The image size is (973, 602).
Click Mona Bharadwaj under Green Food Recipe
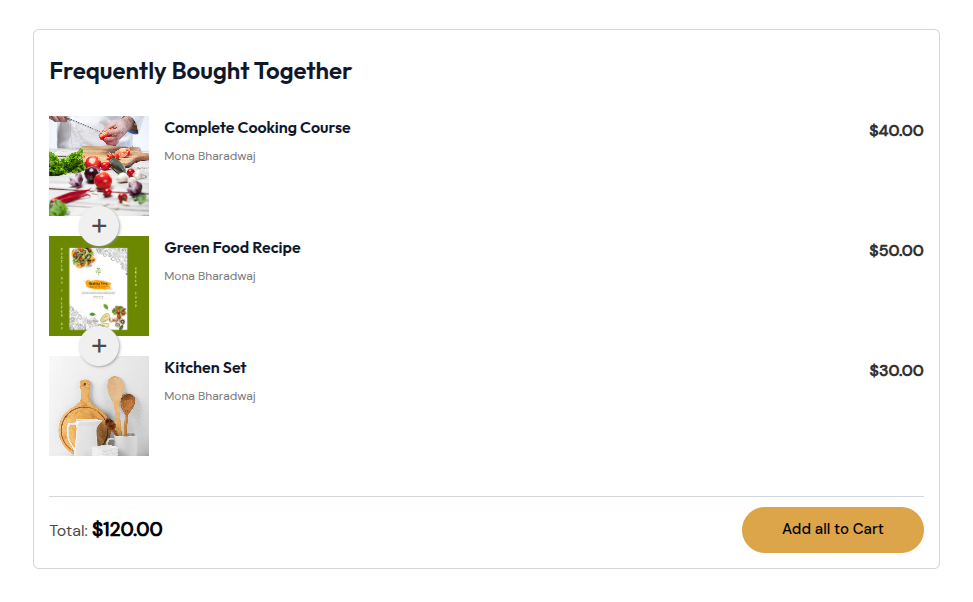[x=210, y=276]
